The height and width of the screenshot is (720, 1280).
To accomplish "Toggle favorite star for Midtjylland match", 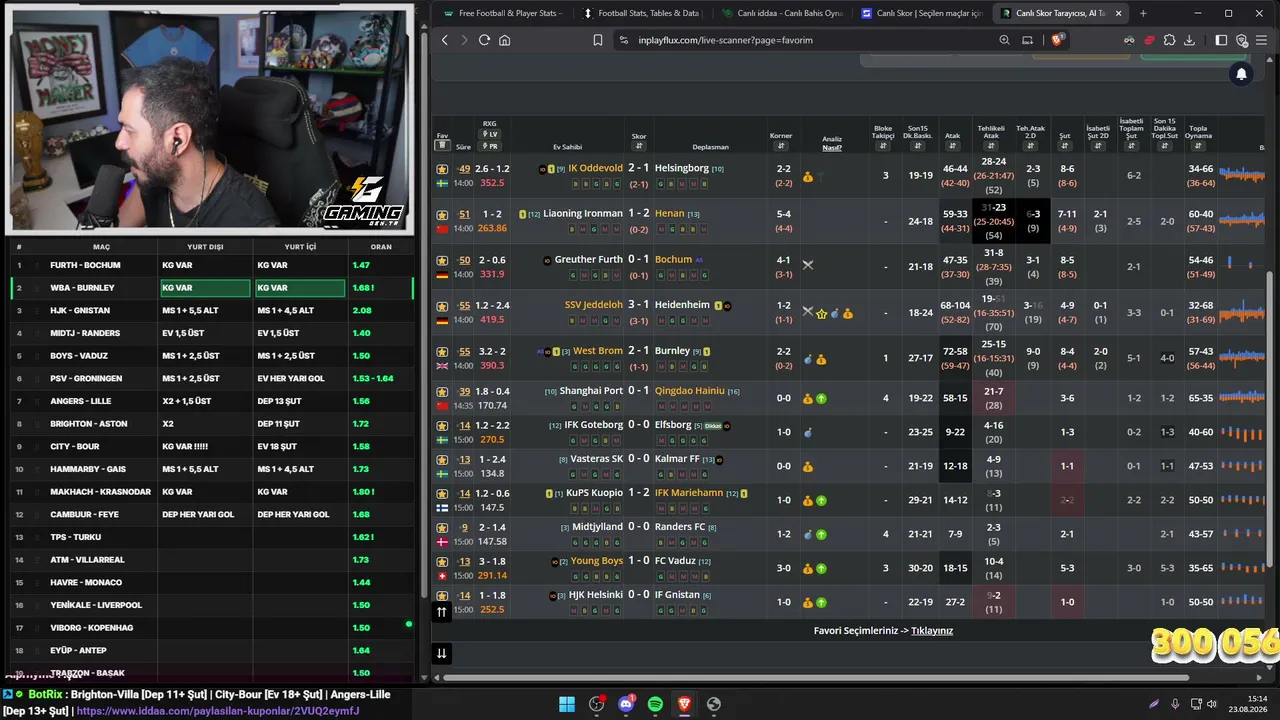I will [442, 528].
